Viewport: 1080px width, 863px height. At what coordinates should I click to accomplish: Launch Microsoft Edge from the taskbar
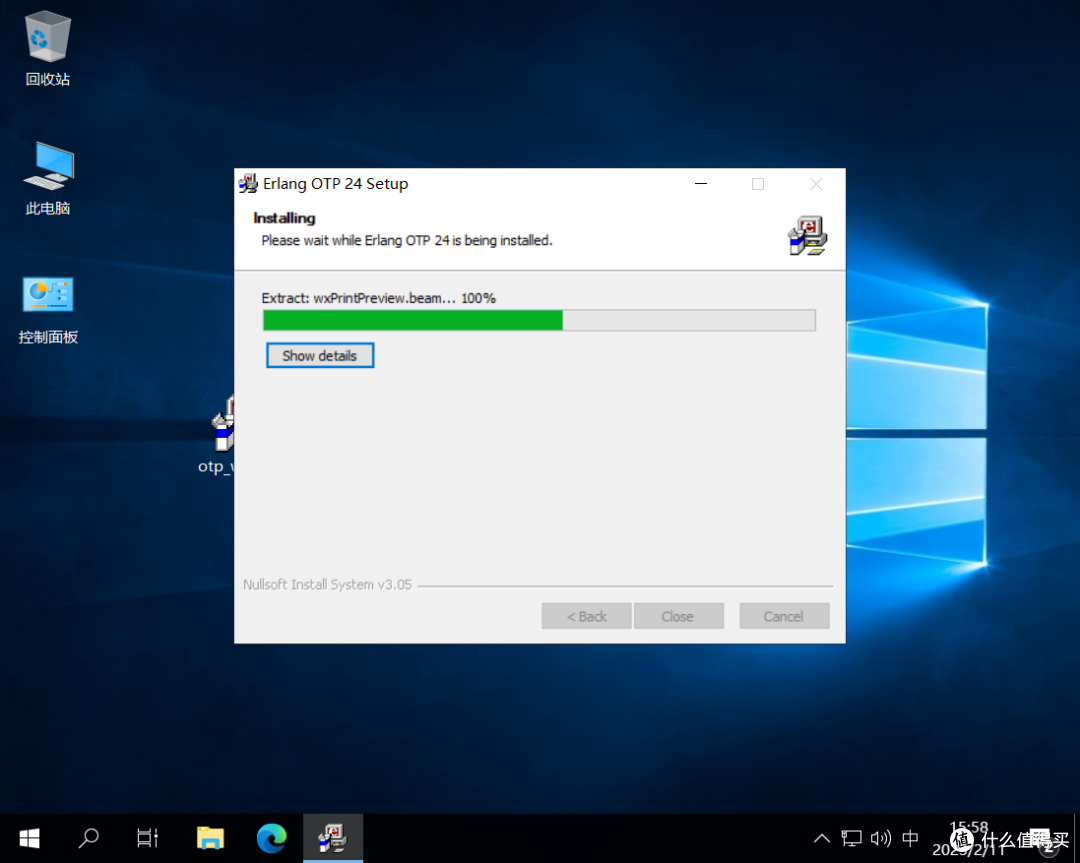(271, 838)
